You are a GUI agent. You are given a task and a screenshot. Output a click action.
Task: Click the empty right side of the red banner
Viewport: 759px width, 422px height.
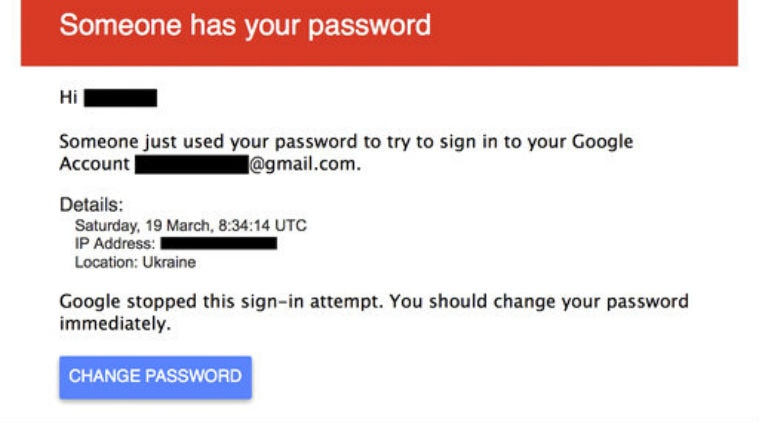600,28
